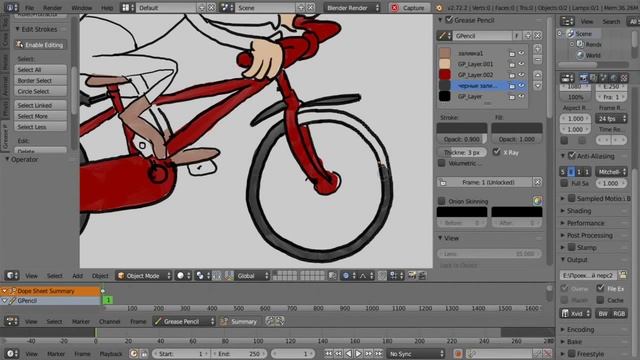Click Circle Select button
Viewport: 640px width, 360px height.
[x=40, y=91]
